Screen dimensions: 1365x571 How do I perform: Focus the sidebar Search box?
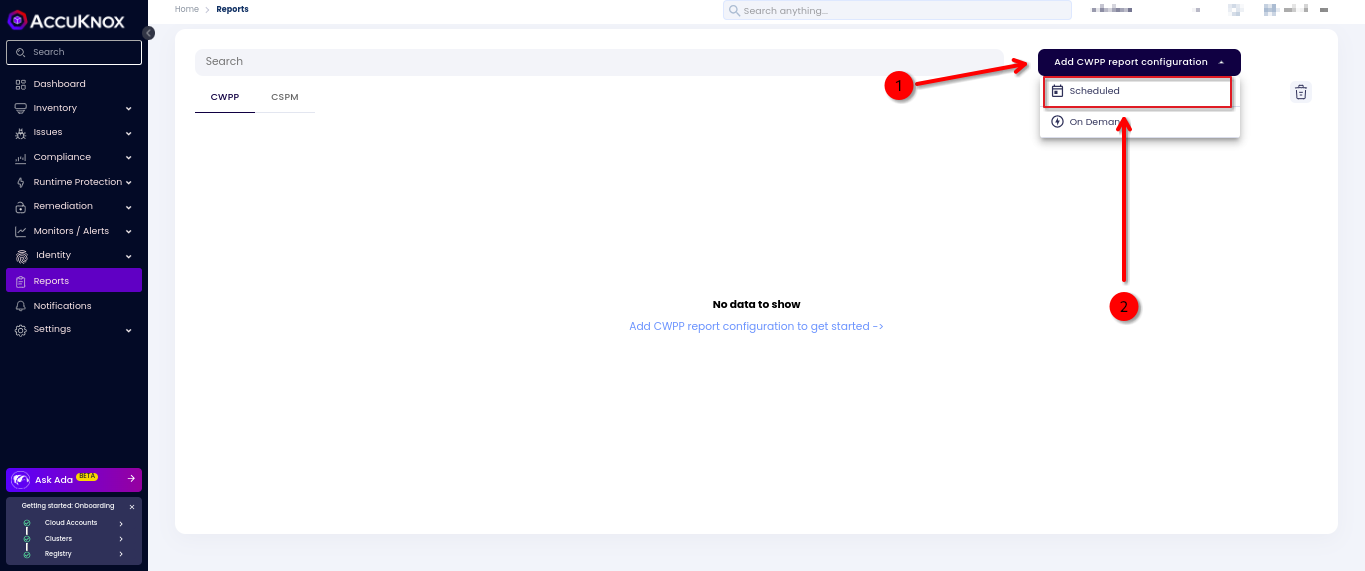coord(74,52)
